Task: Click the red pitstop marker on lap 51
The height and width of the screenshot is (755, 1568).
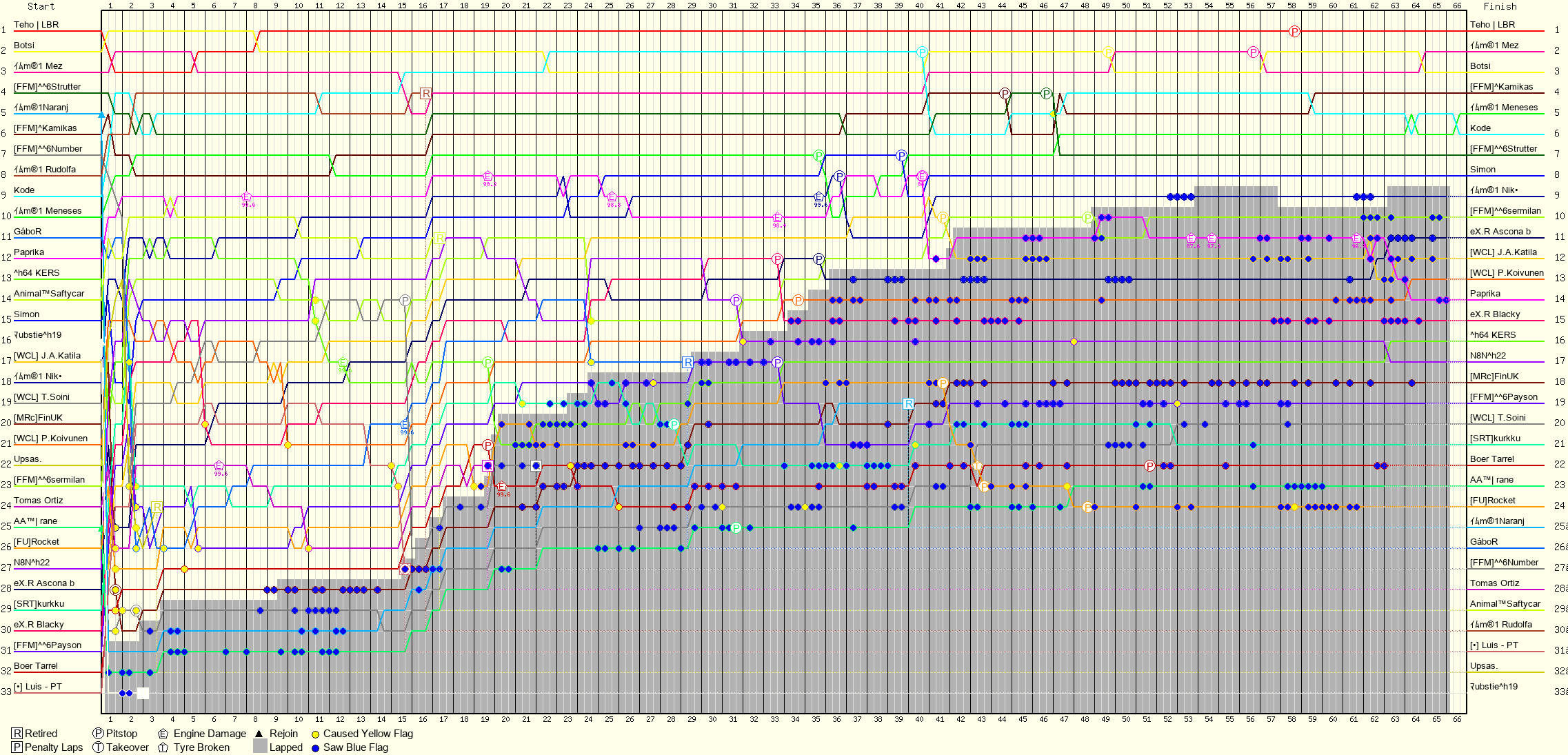Action: (1149, 466)
